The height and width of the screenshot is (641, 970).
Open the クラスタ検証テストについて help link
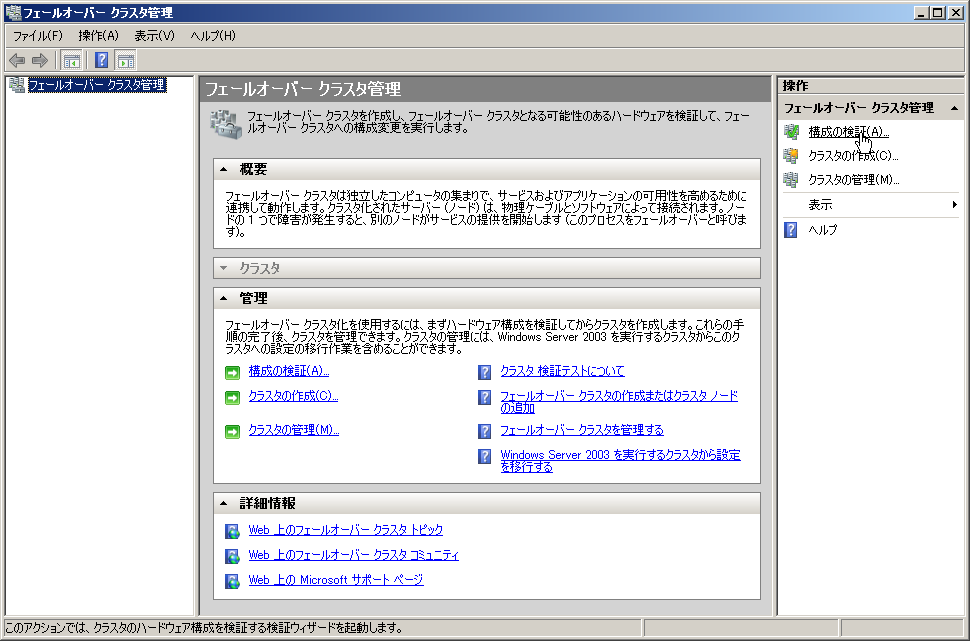tap(562, 371)
